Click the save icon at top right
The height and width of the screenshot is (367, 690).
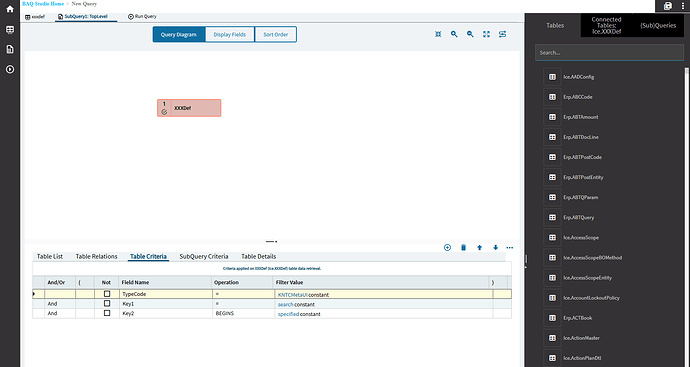point(668,6)
